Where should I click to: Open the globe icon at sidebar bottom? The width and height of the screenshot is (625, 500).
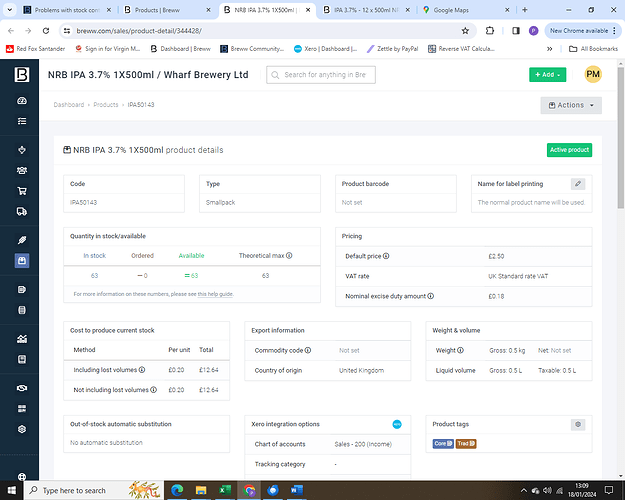(x=22, y=476)
